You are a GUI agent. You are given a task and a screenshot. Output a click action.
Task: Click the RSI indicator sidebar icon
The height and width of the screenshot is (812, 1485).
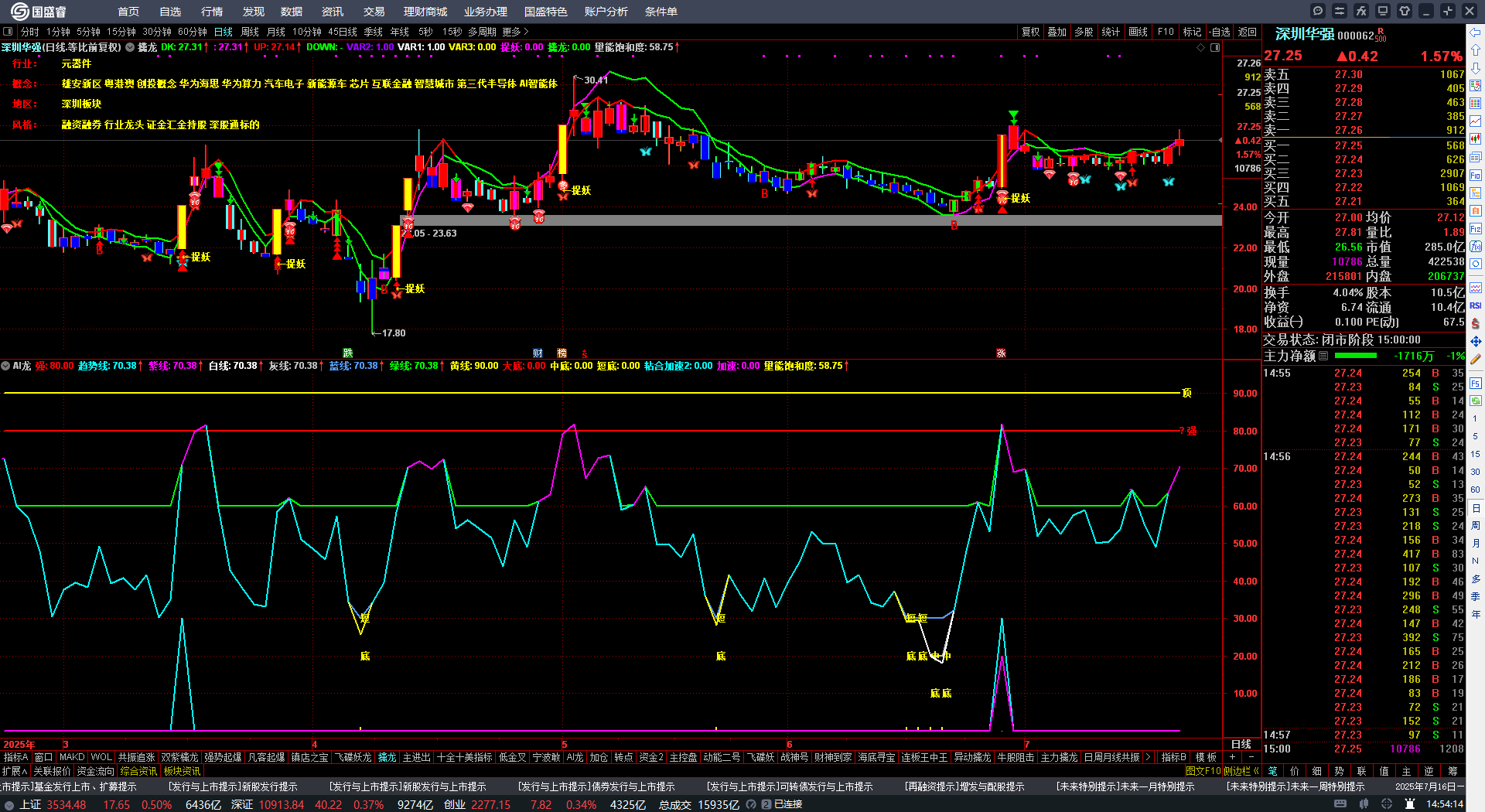click(1476, 305)
